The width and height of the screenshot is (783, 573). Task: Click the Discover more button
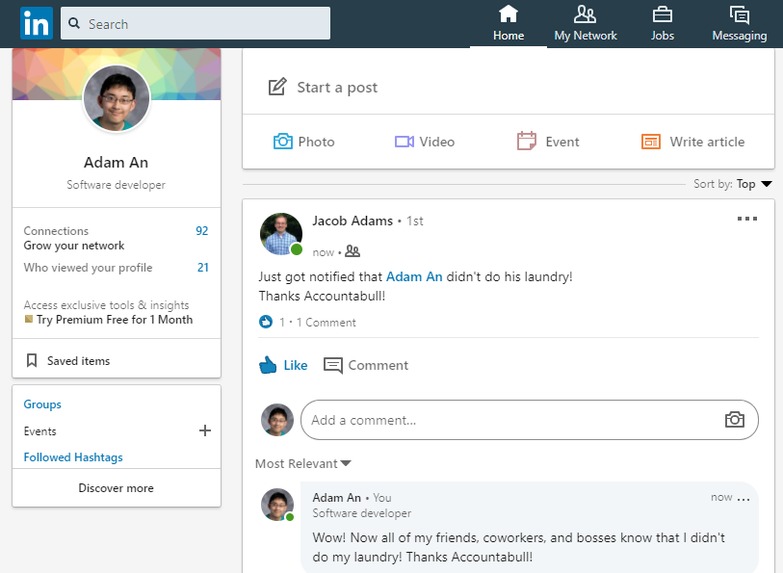point(116,488)
